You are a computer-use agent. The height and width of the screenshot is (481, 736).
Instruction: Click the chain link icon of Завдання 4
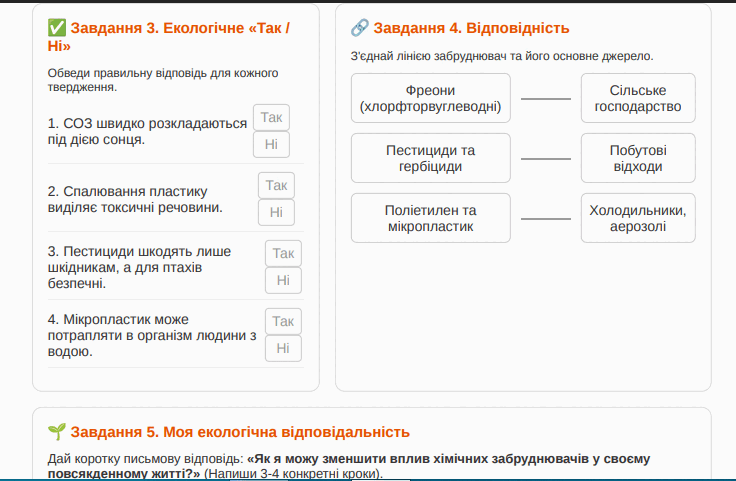pos(360,28)
